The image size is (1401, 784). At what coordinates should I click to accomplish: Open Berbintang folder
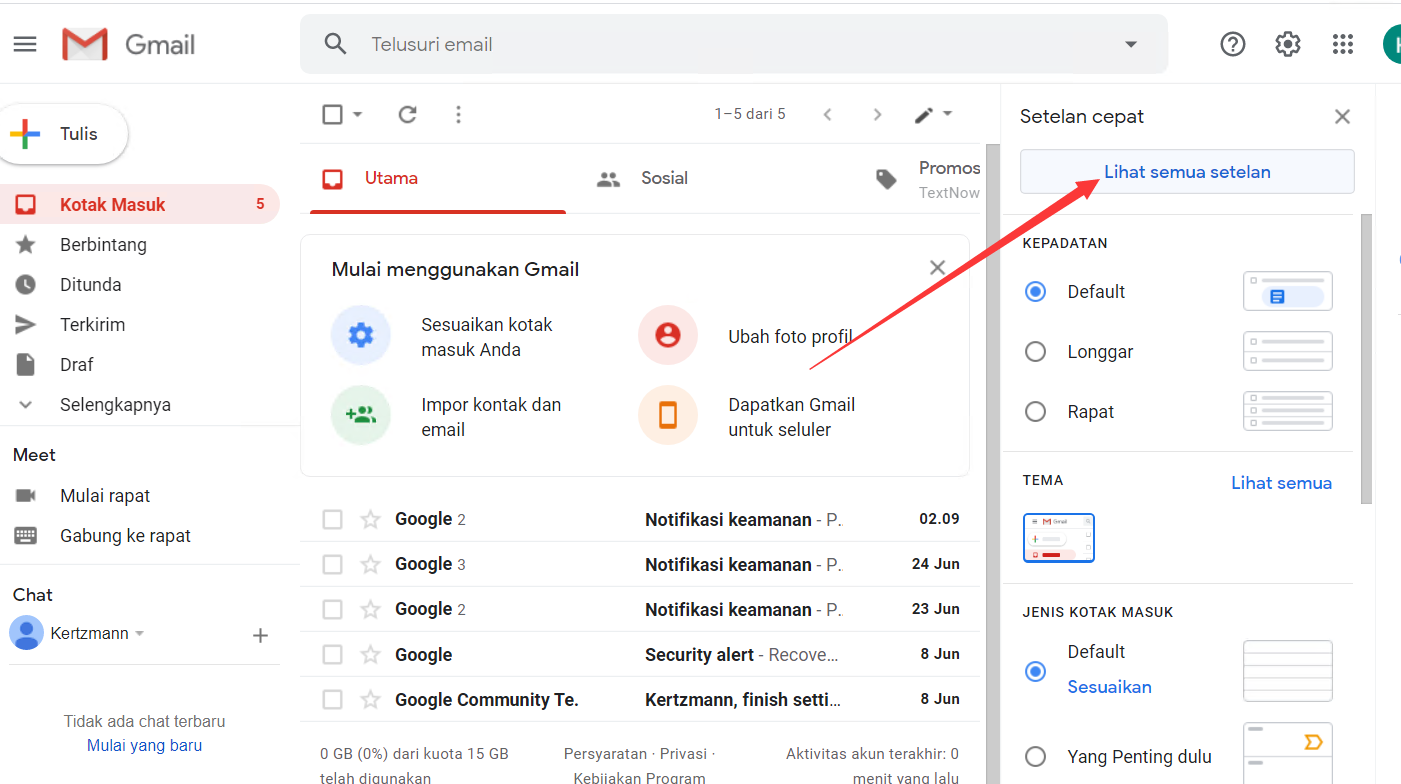pyautogui.click(x=140, y=245)
